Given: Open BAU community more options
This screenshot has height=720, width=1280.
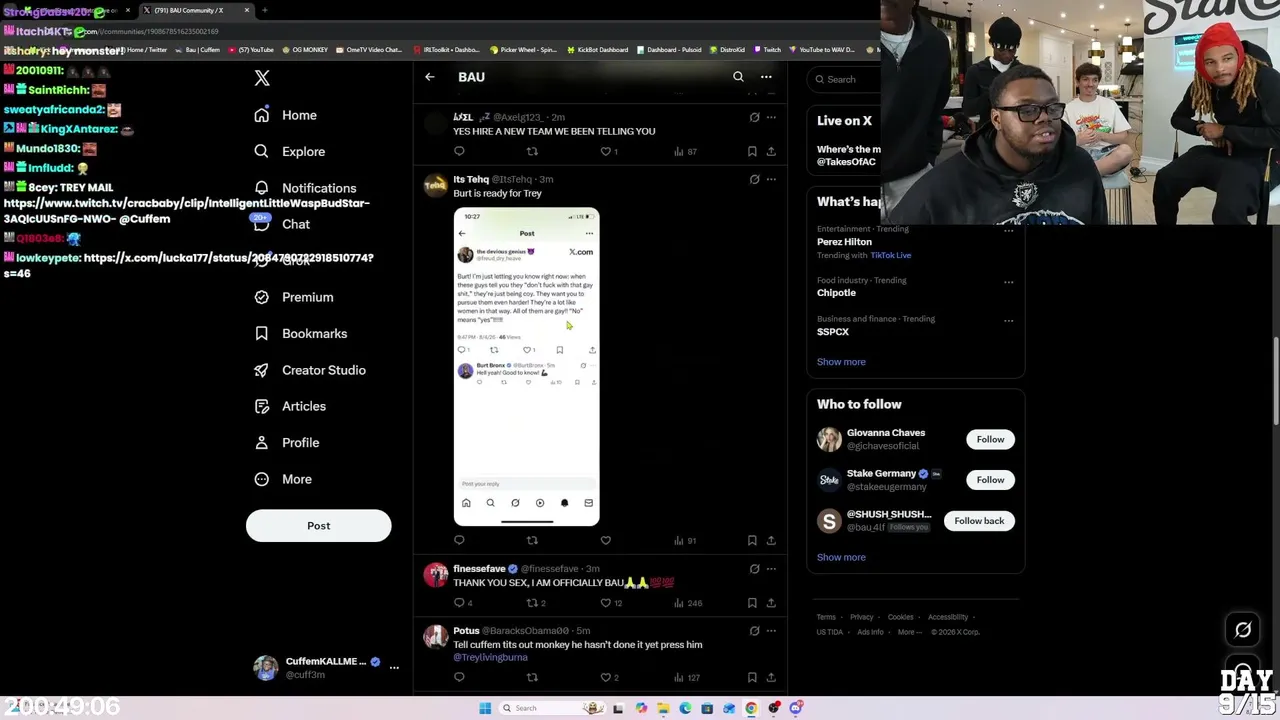Looking at the screenshot, I should [766, 77].
